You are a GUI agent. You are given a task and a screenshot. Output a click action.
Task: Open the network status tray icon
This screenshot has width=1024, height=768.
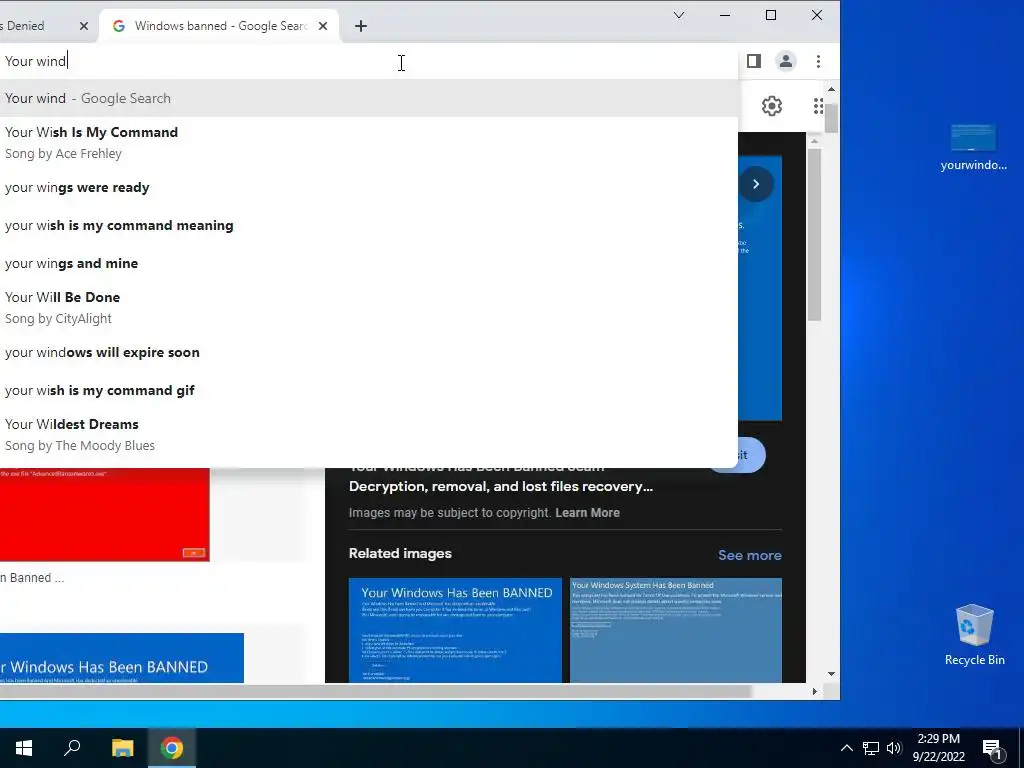pos(871,748)
